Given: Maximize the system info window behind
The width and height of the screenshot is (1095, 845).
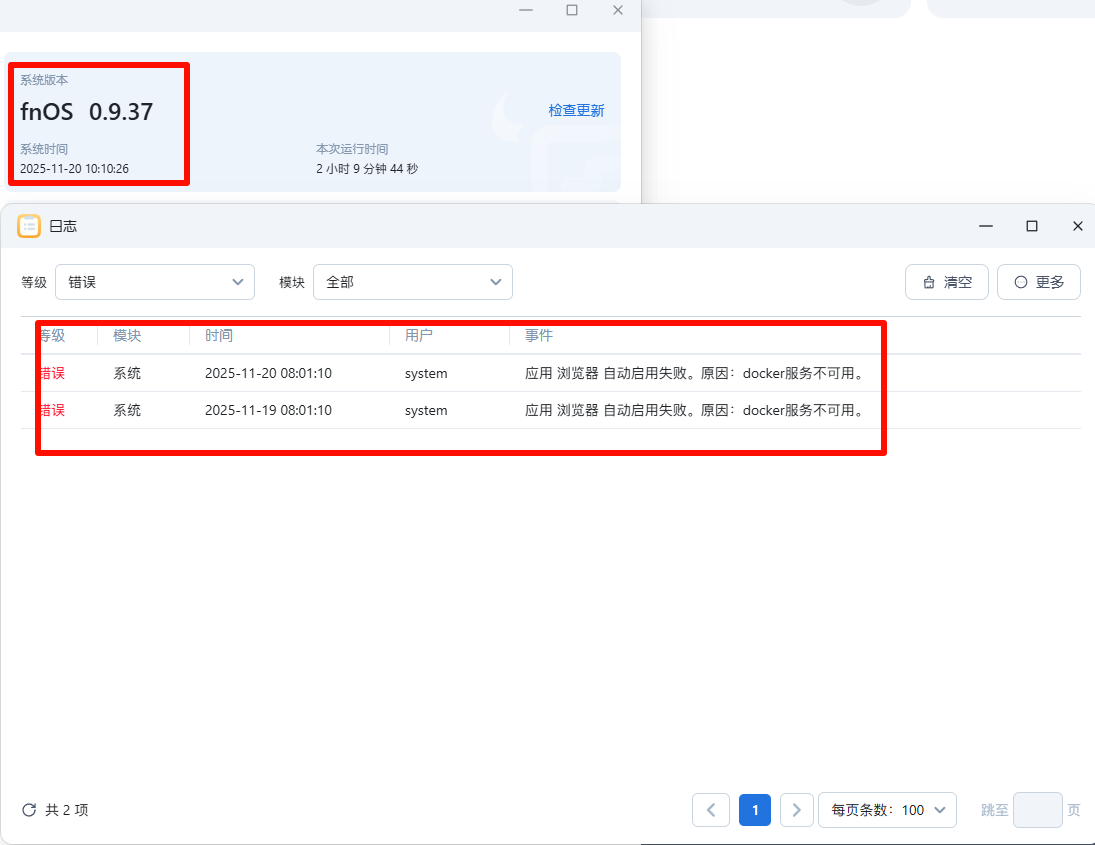Looking at the screenshot, I should (572, 10).
